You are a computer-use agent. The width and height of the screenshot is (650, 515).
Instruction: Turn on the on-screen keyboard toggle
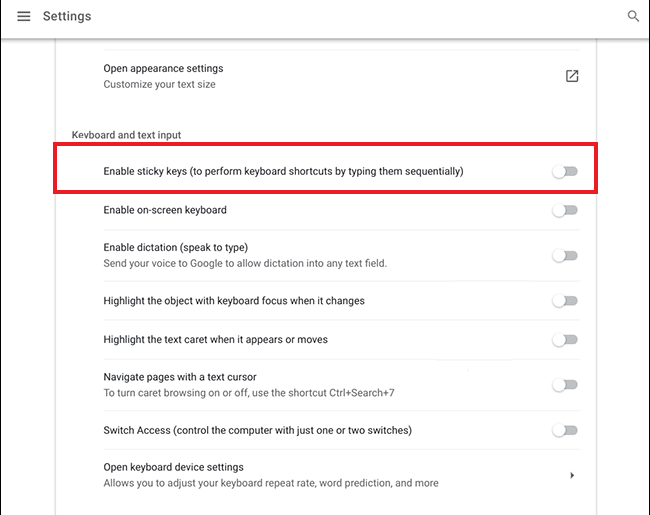(x=565, y=210)
